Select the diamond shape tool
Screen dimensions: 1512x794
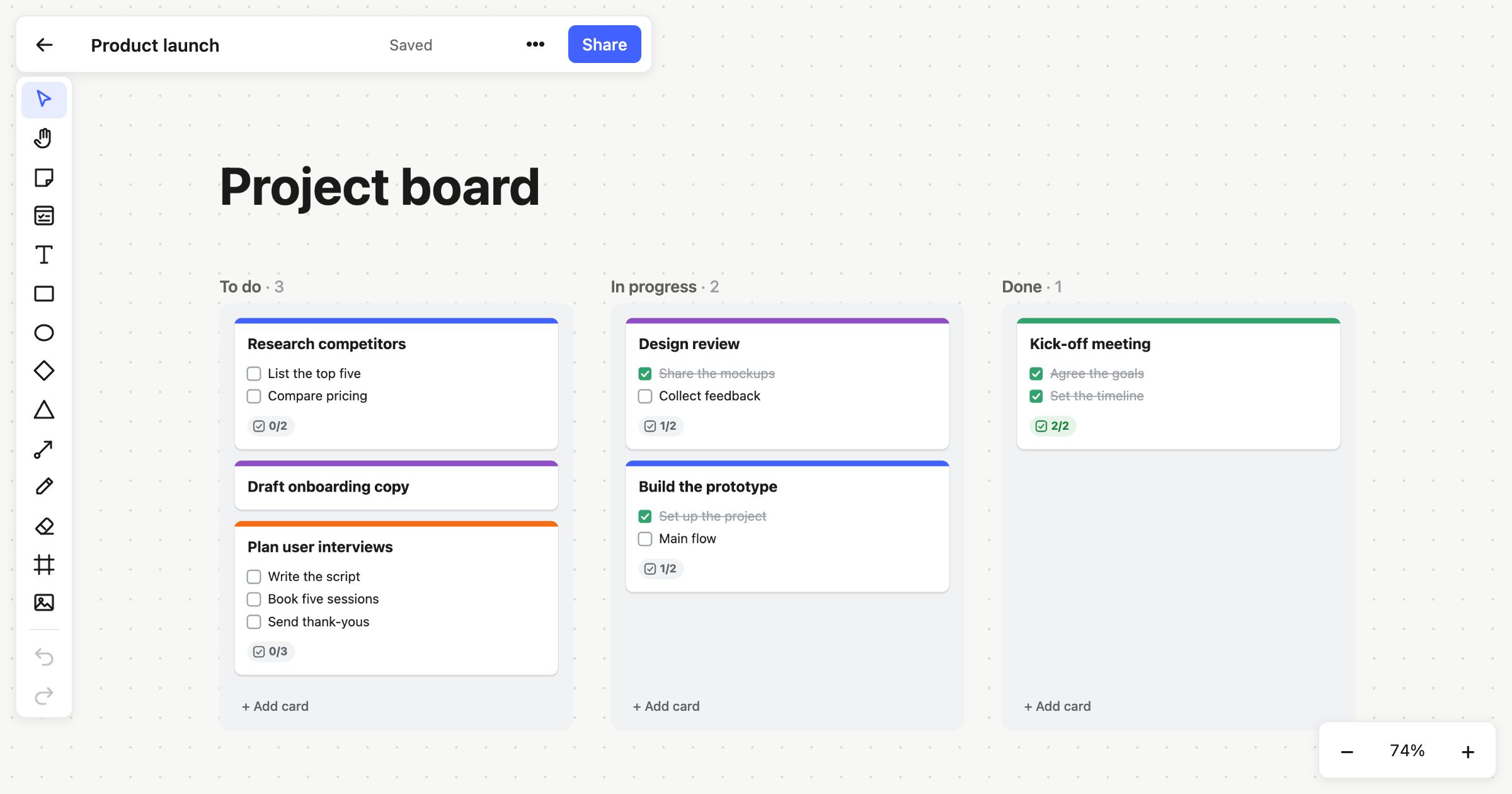[x=44, y=371]
